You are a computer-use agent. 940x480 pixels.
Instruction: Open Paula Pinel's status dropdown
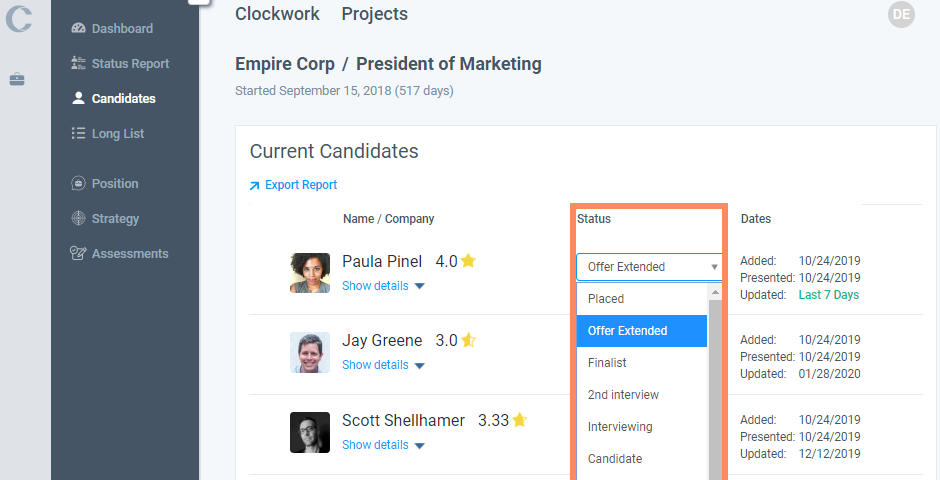(x=649, y=267)
